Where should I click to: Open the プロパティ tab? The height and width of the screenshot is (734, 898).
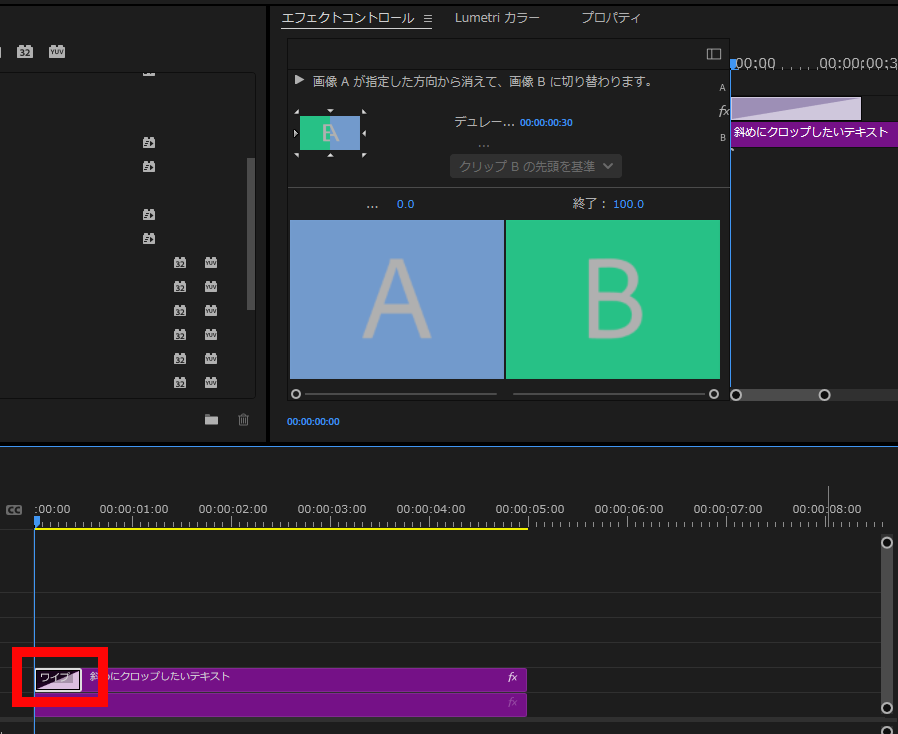click(x=611, y=18)
